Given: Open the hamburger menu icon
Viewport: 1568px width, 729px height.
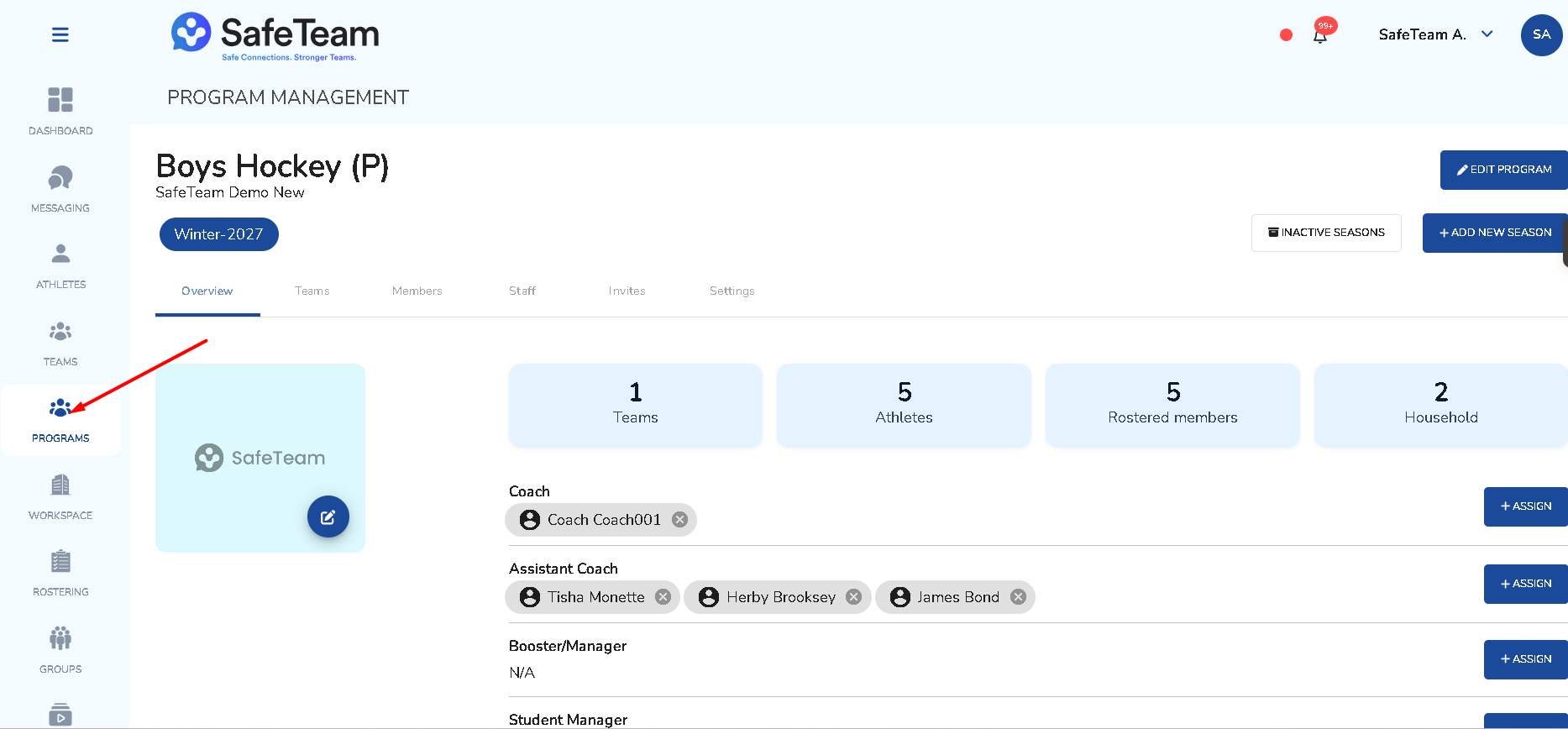Looking at the screenshot, I should (x=60, y=34).
